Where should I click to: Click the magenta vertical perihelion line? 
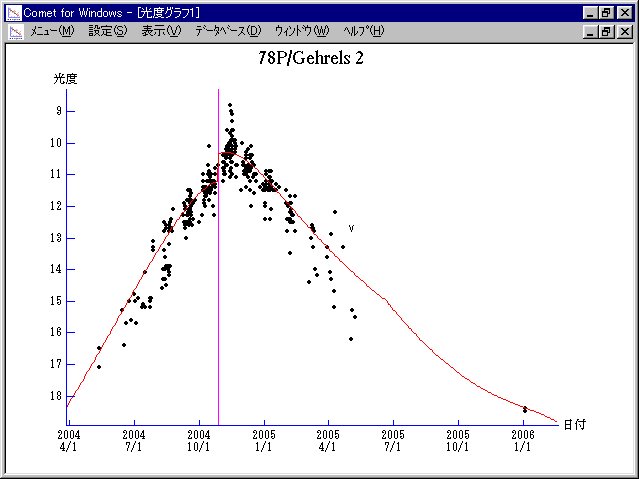click(x=219, y=300)
